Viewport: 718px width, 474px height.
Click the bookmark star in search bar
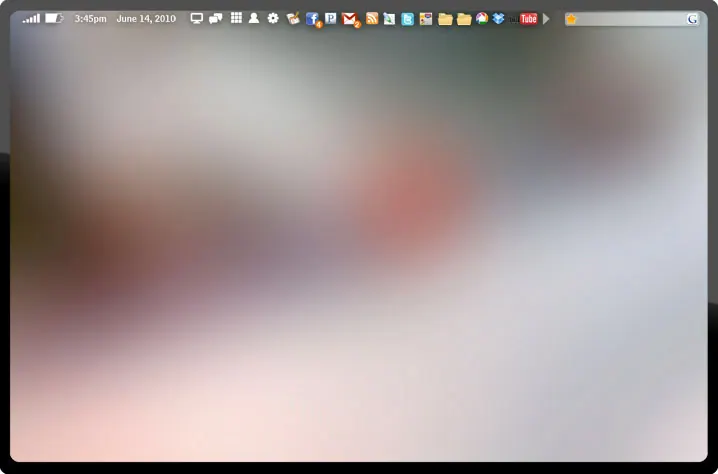coord(571,19)
